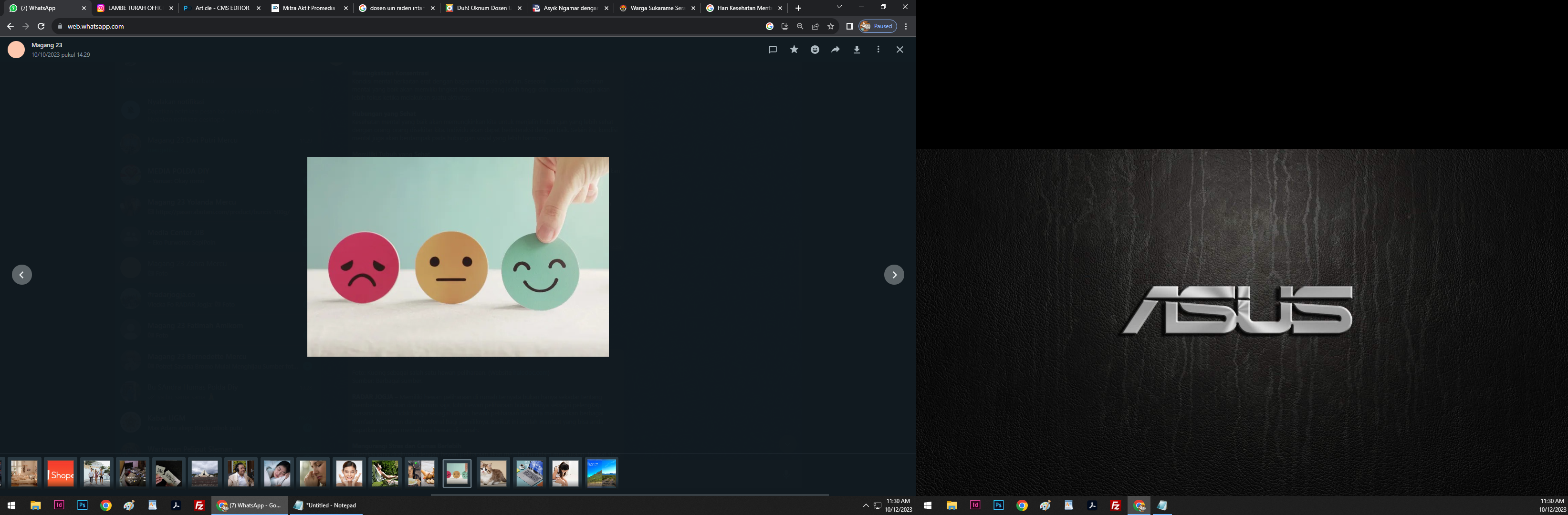Go to the previous image with the left arrow
The width and height of the screenshot is (1568, 515).
pyautogui.click(x=22, y=275)
